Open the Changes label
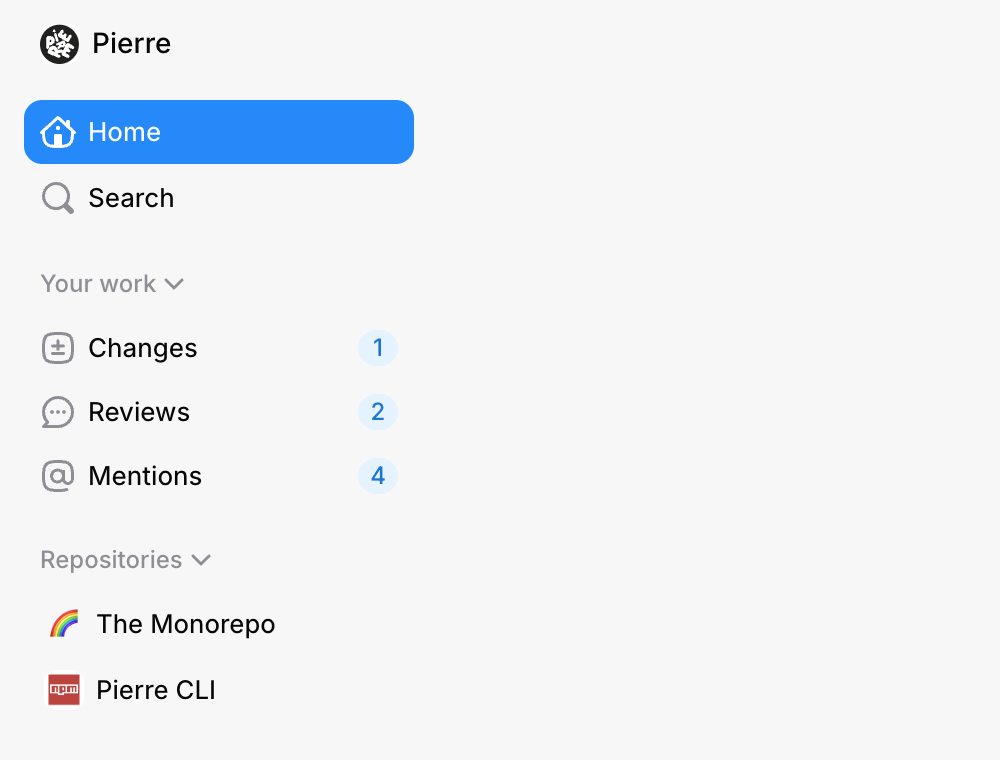 click(143, 348)
